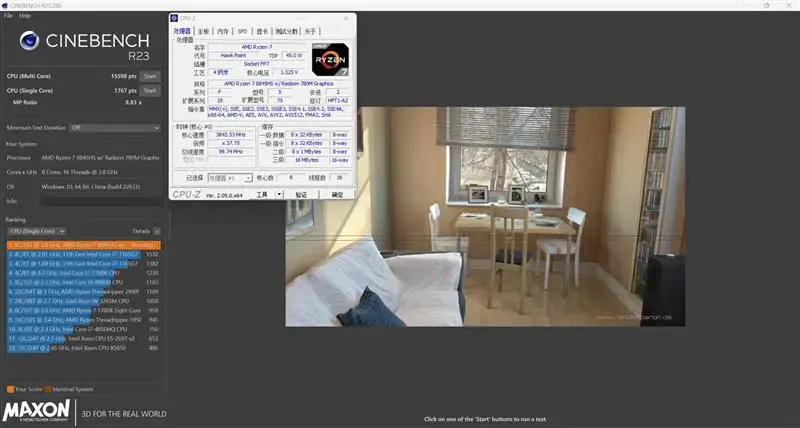This screenshot has height=428, width=800.
Task: Select the Threadripper 1950 ranking row
Action: pyautogui.click(x=84, y=320)
